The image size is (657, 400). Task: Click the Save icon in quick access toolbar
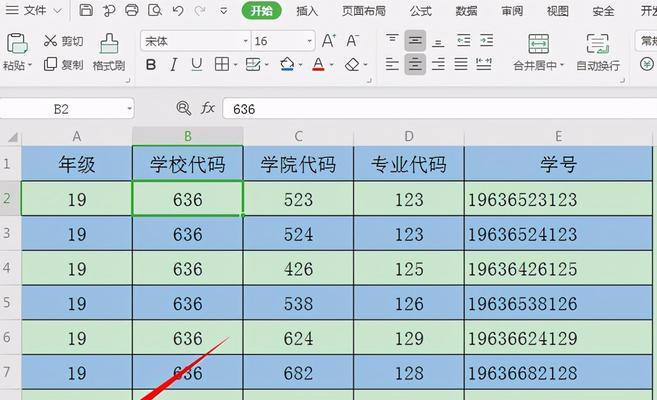[x=86, y=10]
